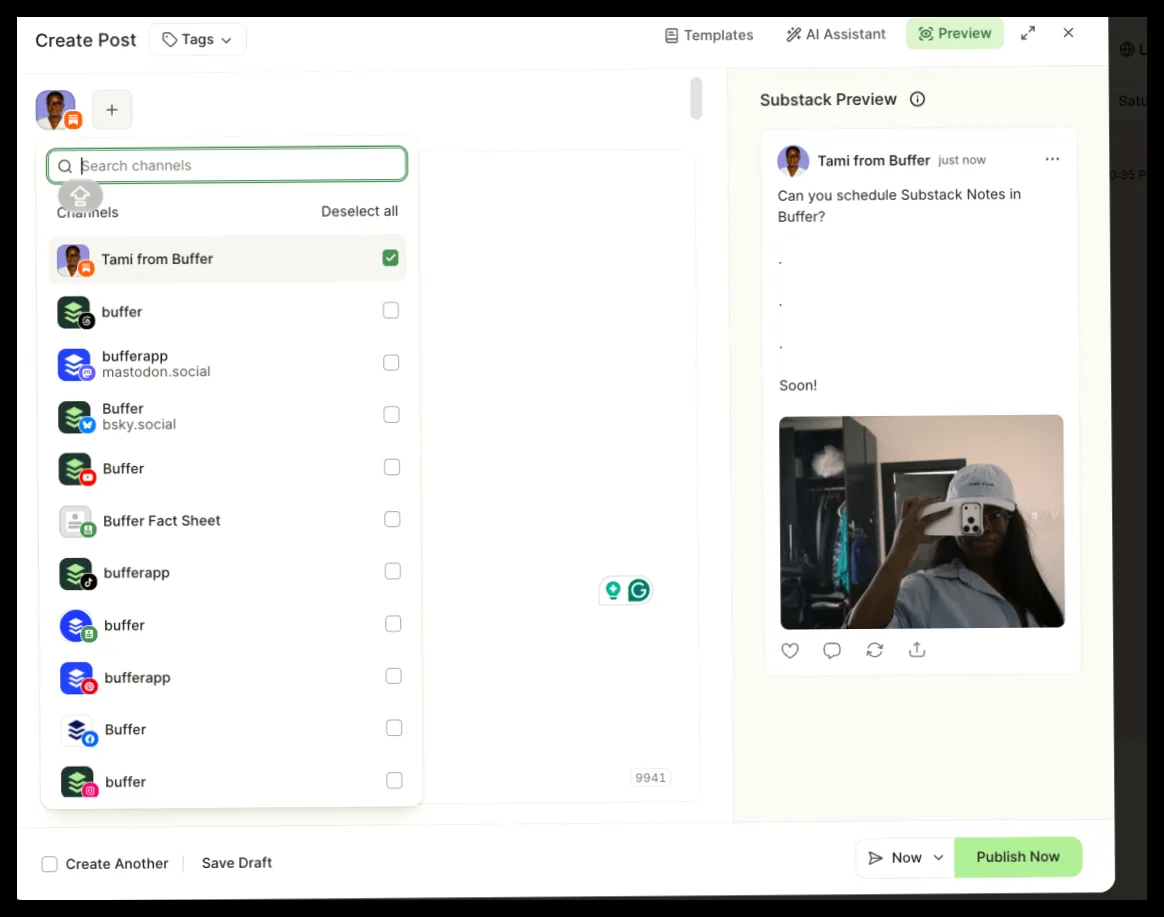Check the bufferapp TikTok channel checkbox
Viewport: 1164px width, 917px height.
click(x=393, y=571)
